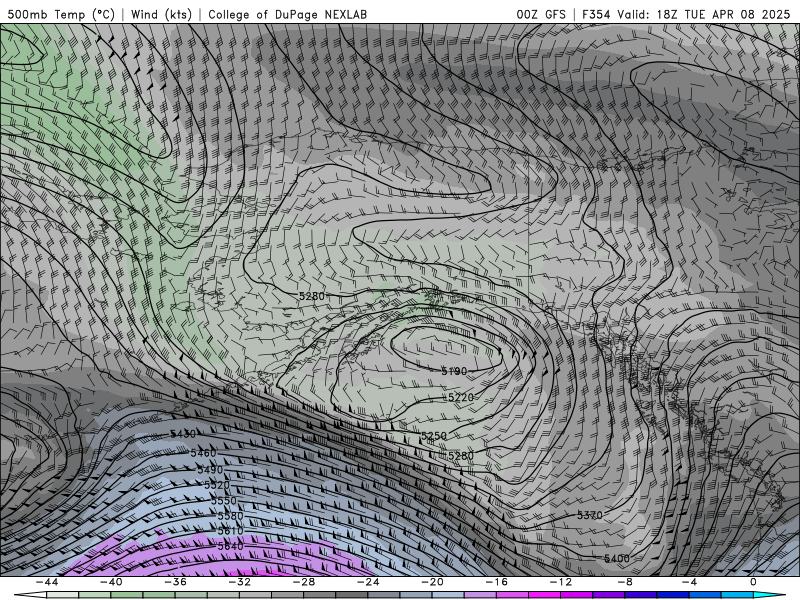
Task: Click the 'College of DuPage NEXLAB' credit text
Action: coord(287,14)
